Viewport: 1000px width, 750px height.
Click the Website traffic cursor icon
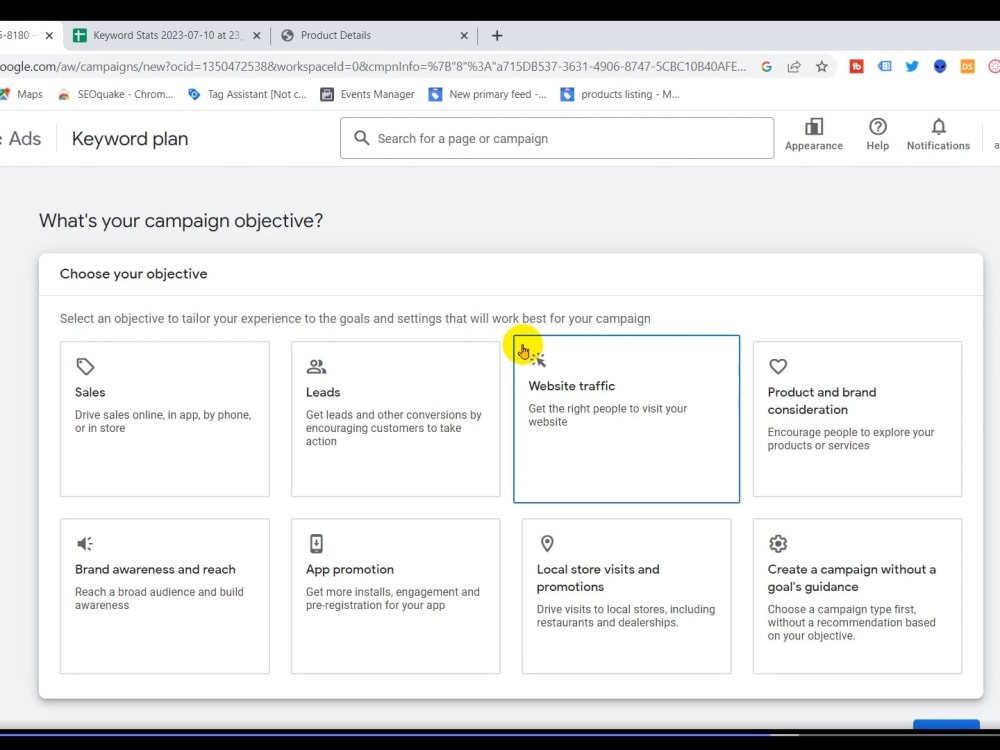(538, 360)
